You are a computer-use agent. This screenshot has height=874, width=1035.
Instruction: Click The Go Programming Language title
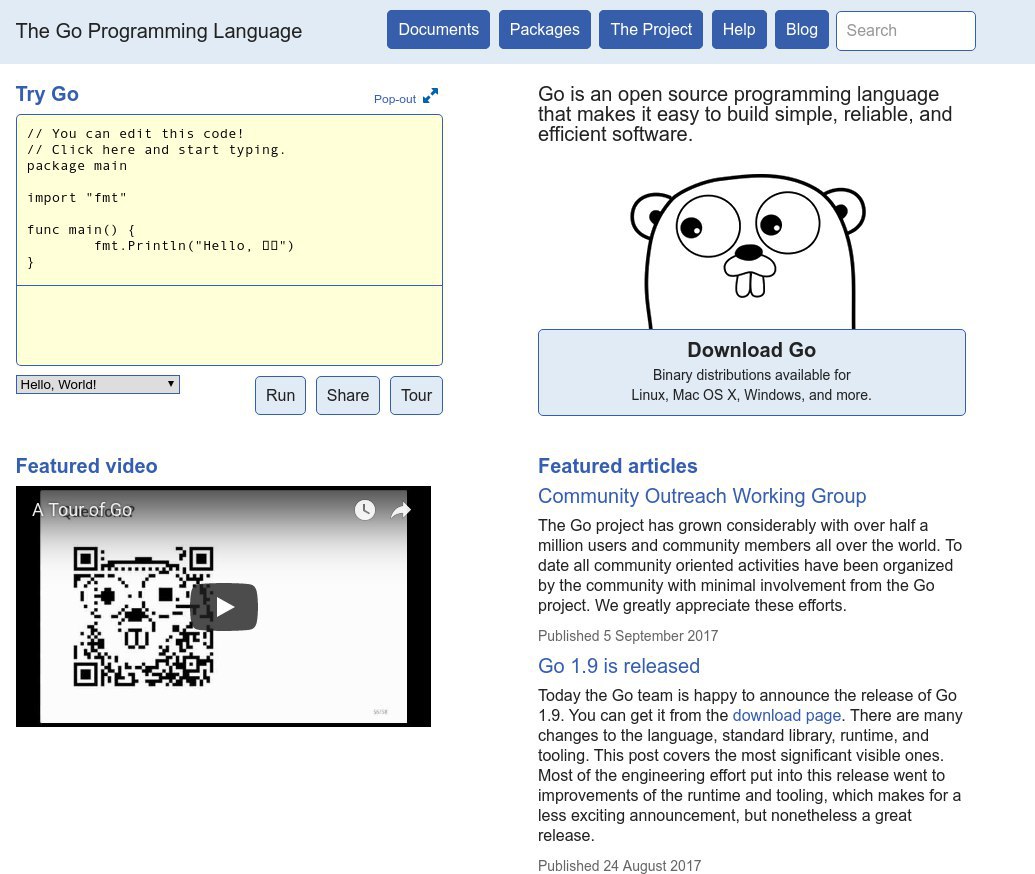(x=158, y=31)
